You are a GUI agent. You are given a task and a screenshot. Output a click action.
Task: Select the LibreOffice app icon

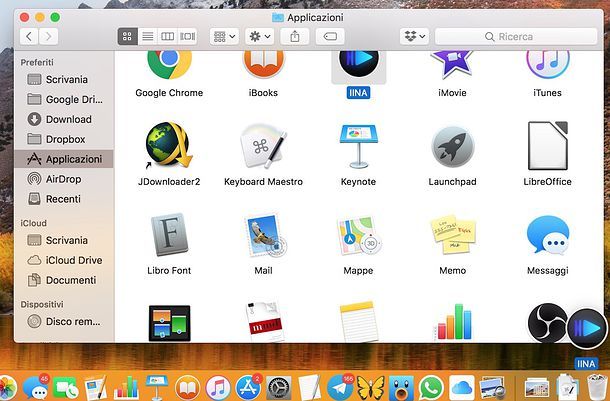click(547, 145)
